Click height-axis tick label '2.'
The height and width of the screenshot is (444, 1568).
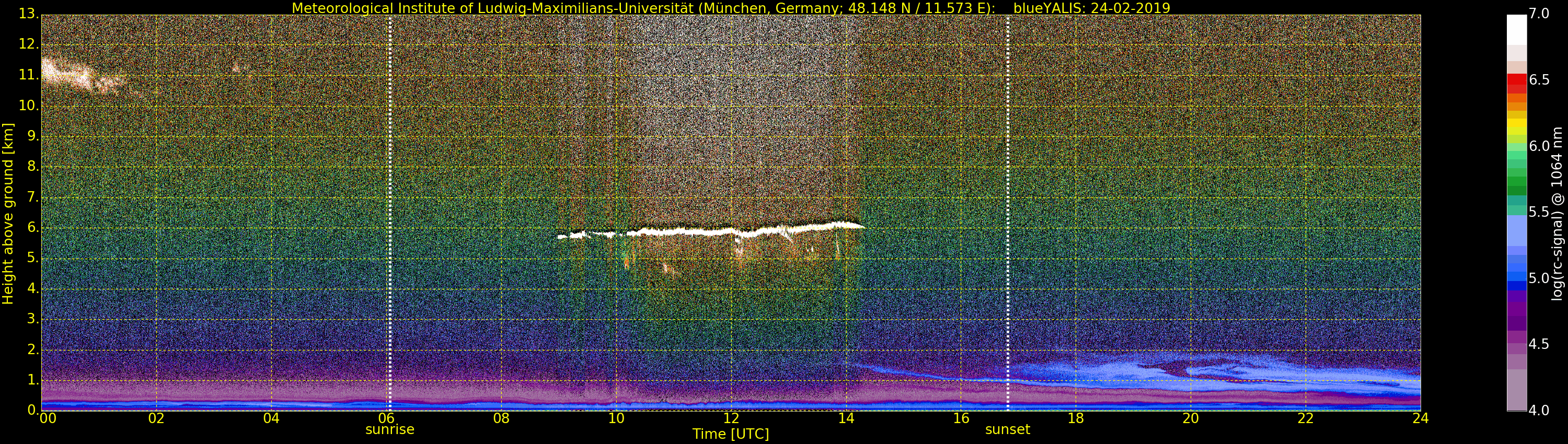point(33,349)
